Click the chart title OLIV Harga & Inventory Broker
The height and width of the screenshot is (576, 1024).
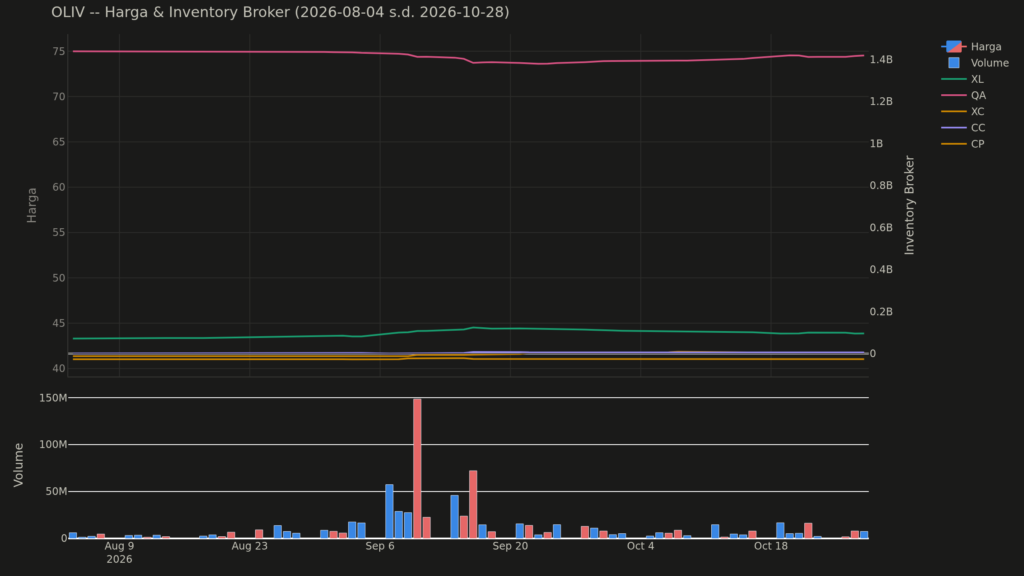[280, 12]
